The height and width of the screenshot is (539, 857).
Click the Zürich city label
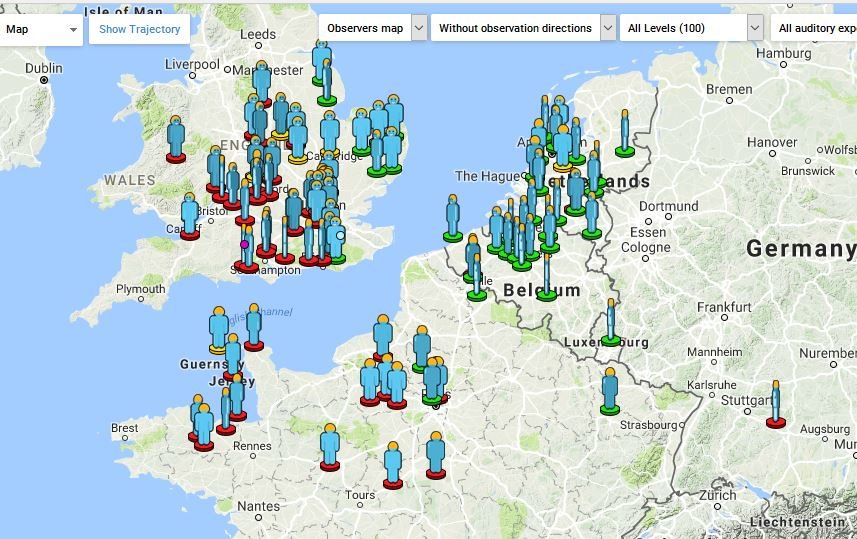click(718, 495)
